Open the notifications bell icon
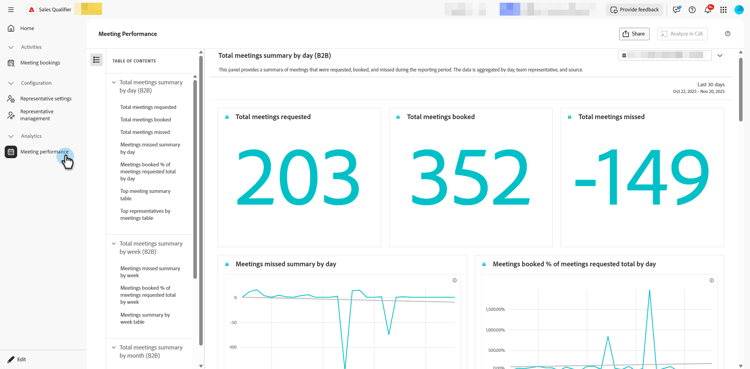 click(708, 9)
